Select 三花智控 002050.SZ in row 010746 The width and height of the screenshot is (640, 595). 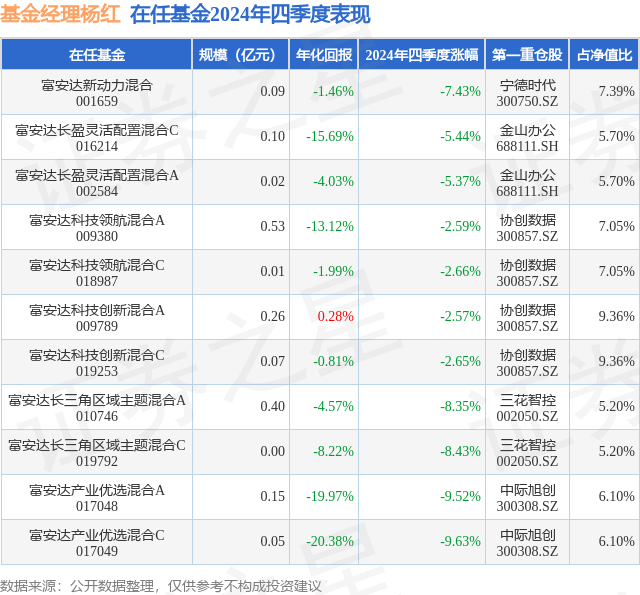527,408
